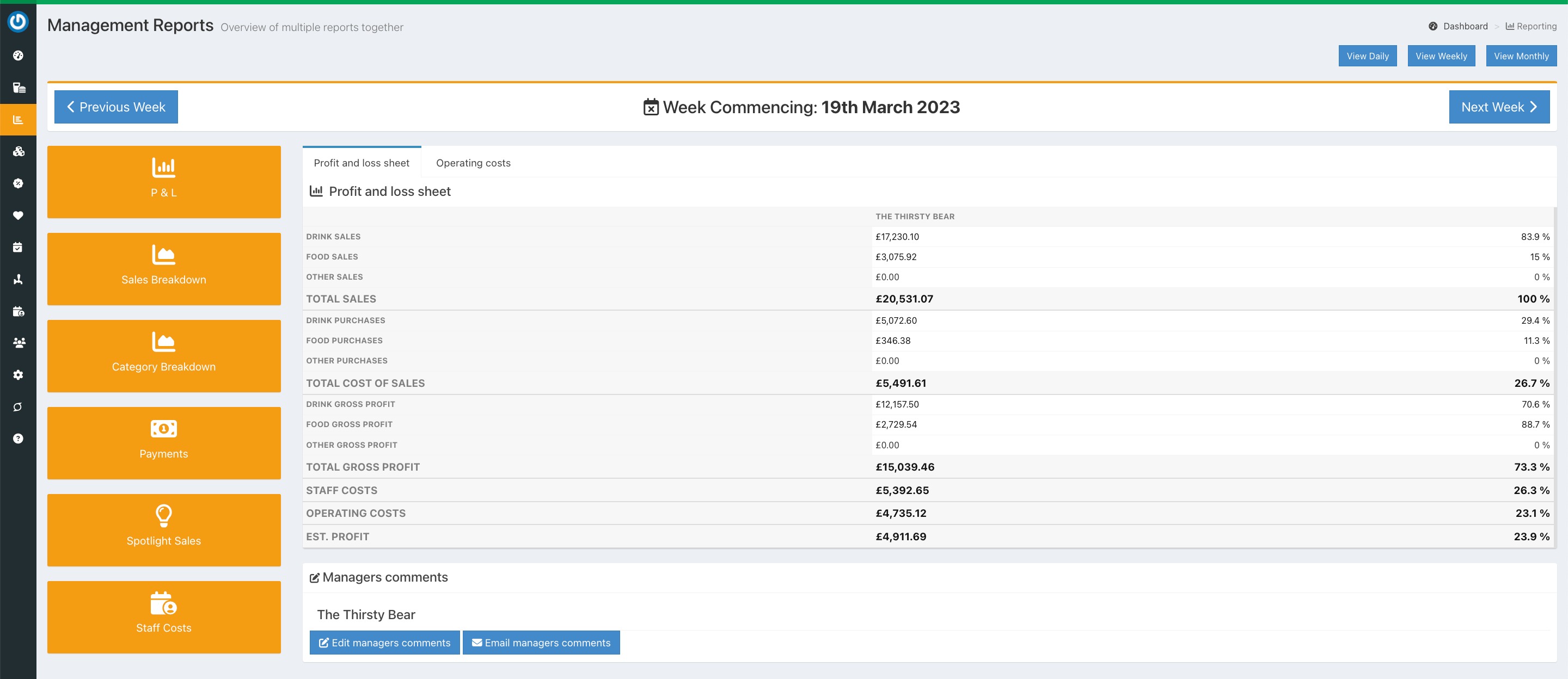Open the stock cubes sidebar icon
Viewport: 1568px width, 679px height.
click(19, 151)
